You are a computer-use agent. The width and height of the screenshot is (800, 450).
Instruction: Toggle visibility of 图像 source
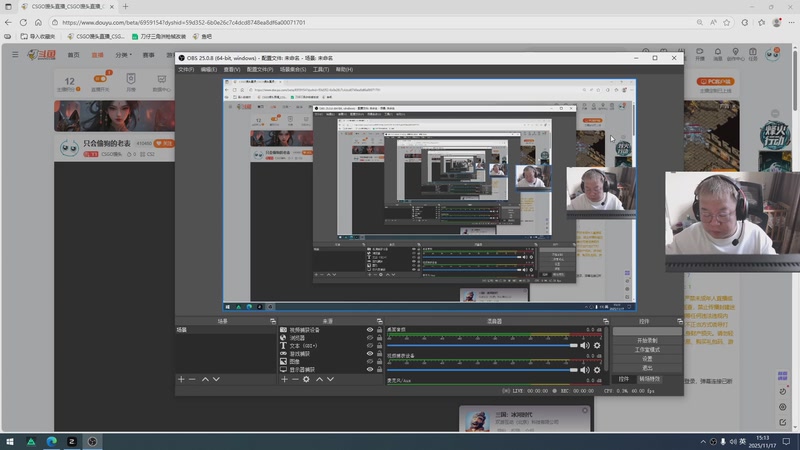click(x=370, y=361)
